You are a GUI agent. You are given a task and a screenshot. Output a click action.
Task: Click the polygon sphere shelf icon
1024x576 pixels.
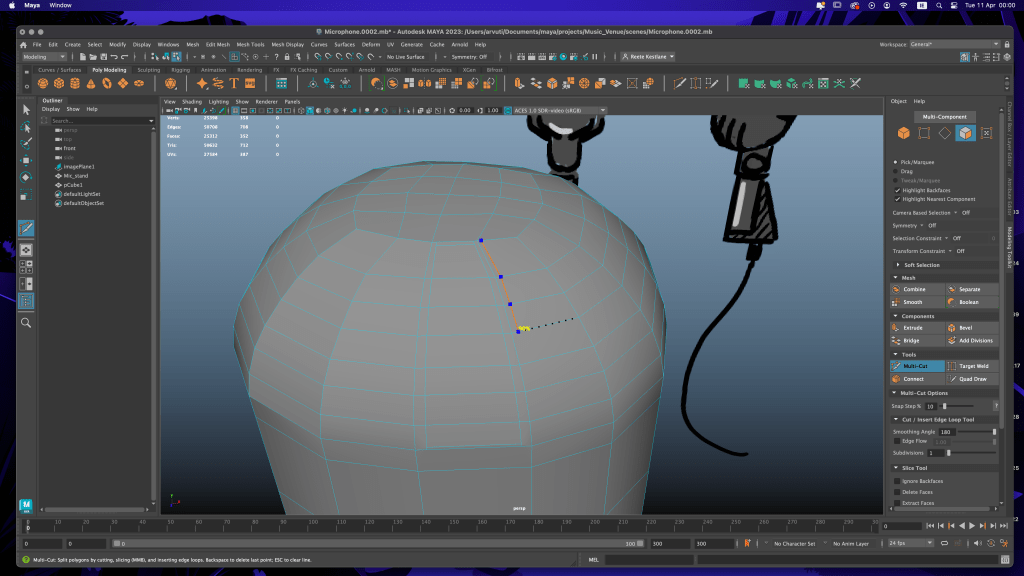click(44, 83)
